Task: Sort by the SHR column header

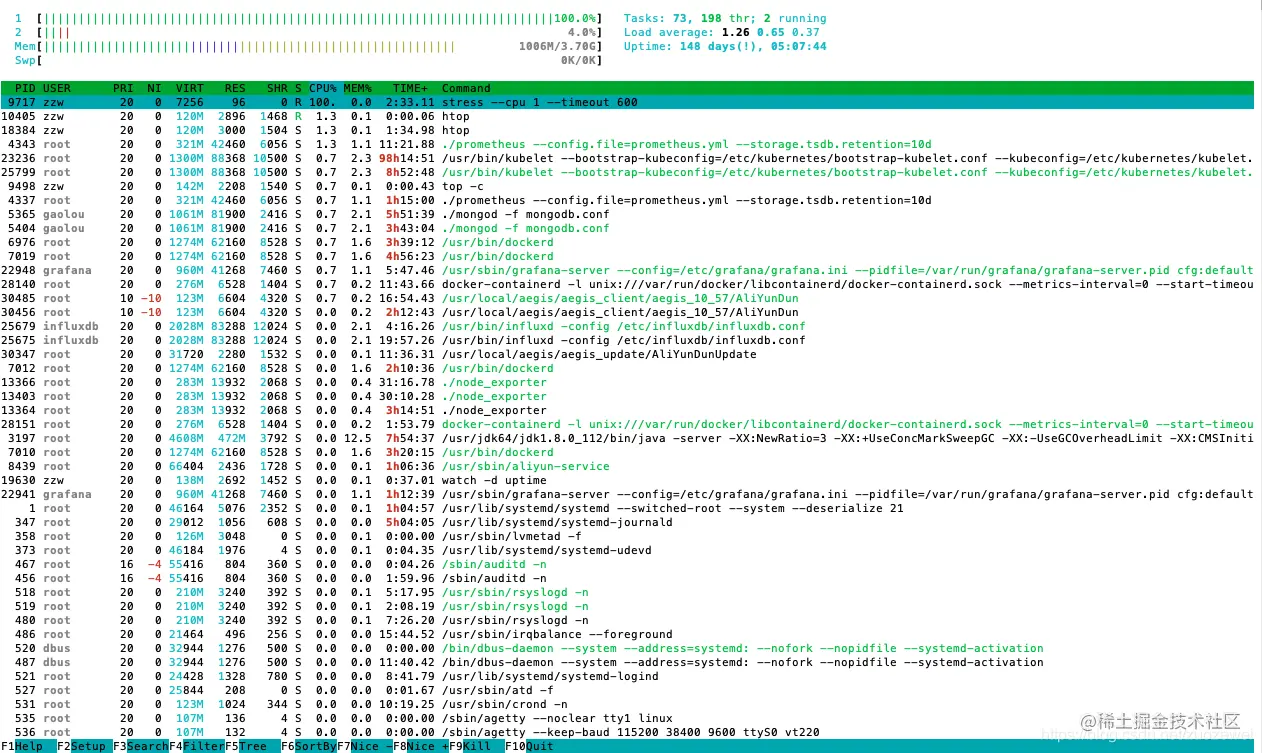Action: (277, 88)
